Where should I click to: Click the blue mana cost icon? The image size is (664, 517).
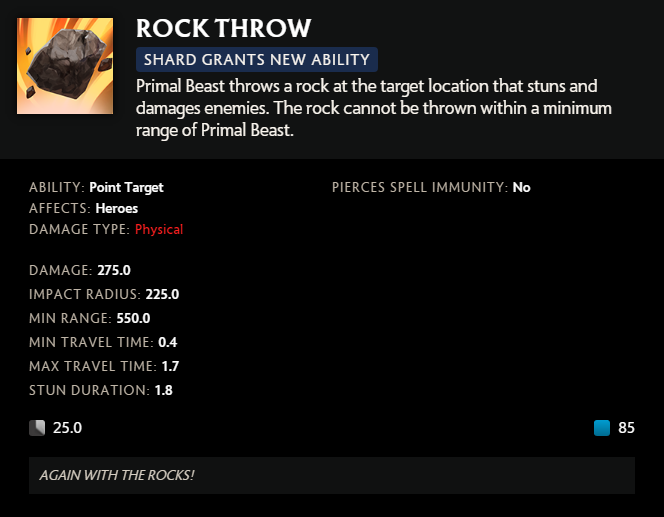[601, 428]
